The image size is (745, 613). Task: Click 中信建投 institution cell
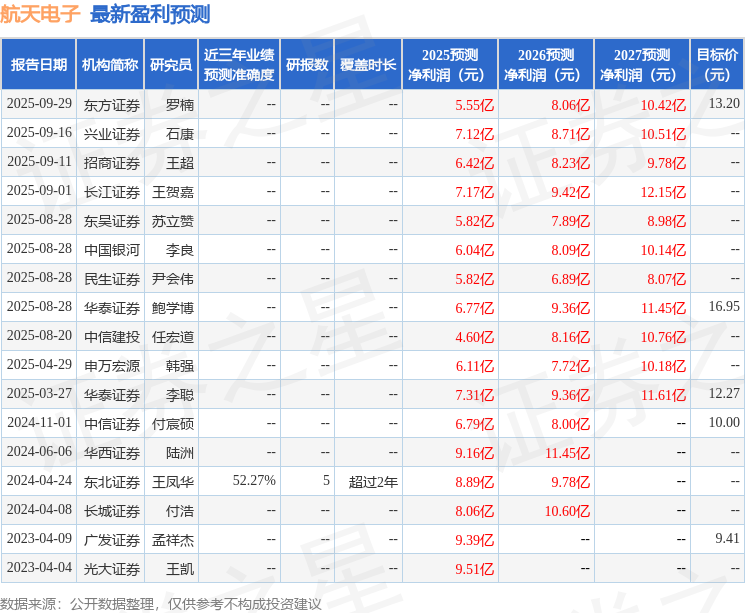click(x=112, y=336)
